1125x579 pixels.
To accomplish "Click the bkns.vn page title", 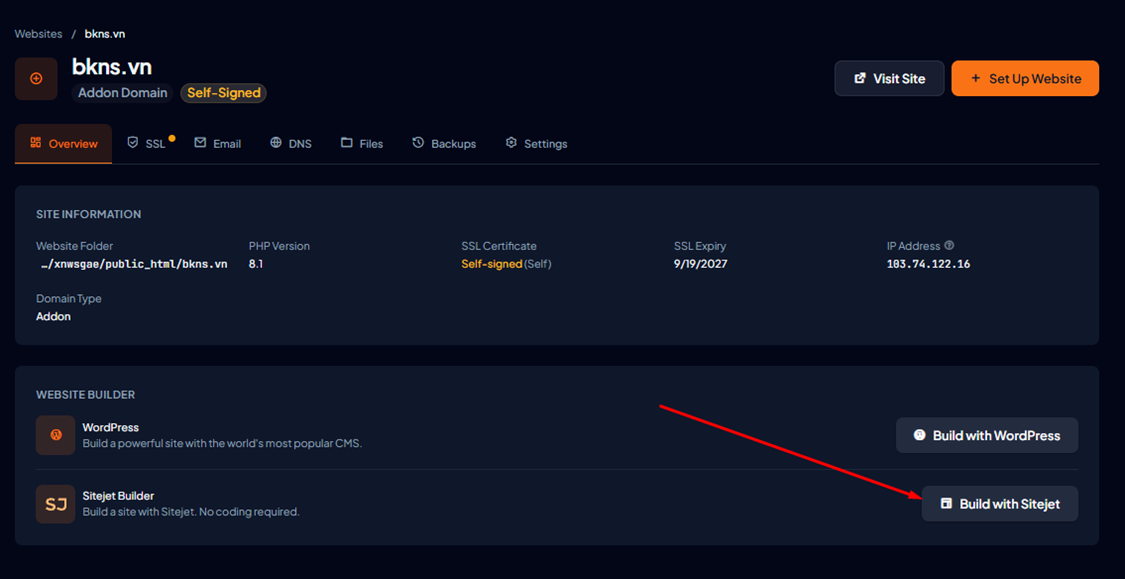I will click(x=112, y=67).
